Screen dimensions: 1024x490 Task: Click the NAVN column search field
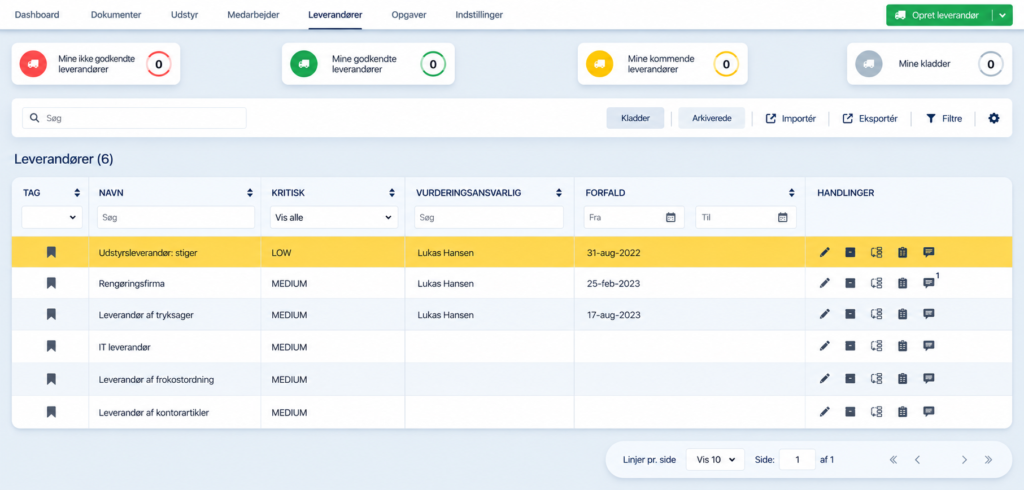tap(176, 218)
